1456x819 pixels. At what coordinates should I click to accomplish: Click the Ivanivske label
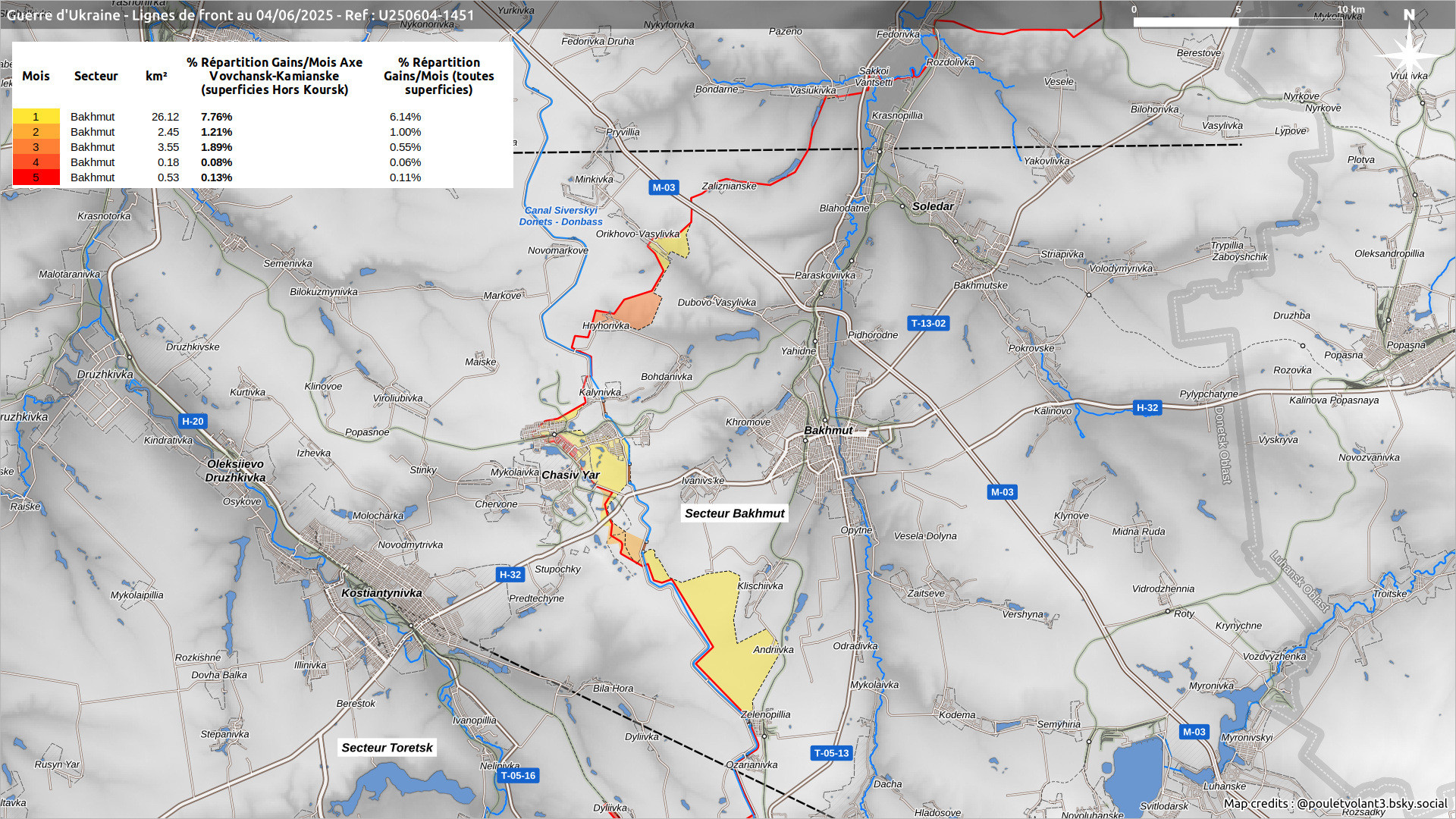click(x=703, y=480)
